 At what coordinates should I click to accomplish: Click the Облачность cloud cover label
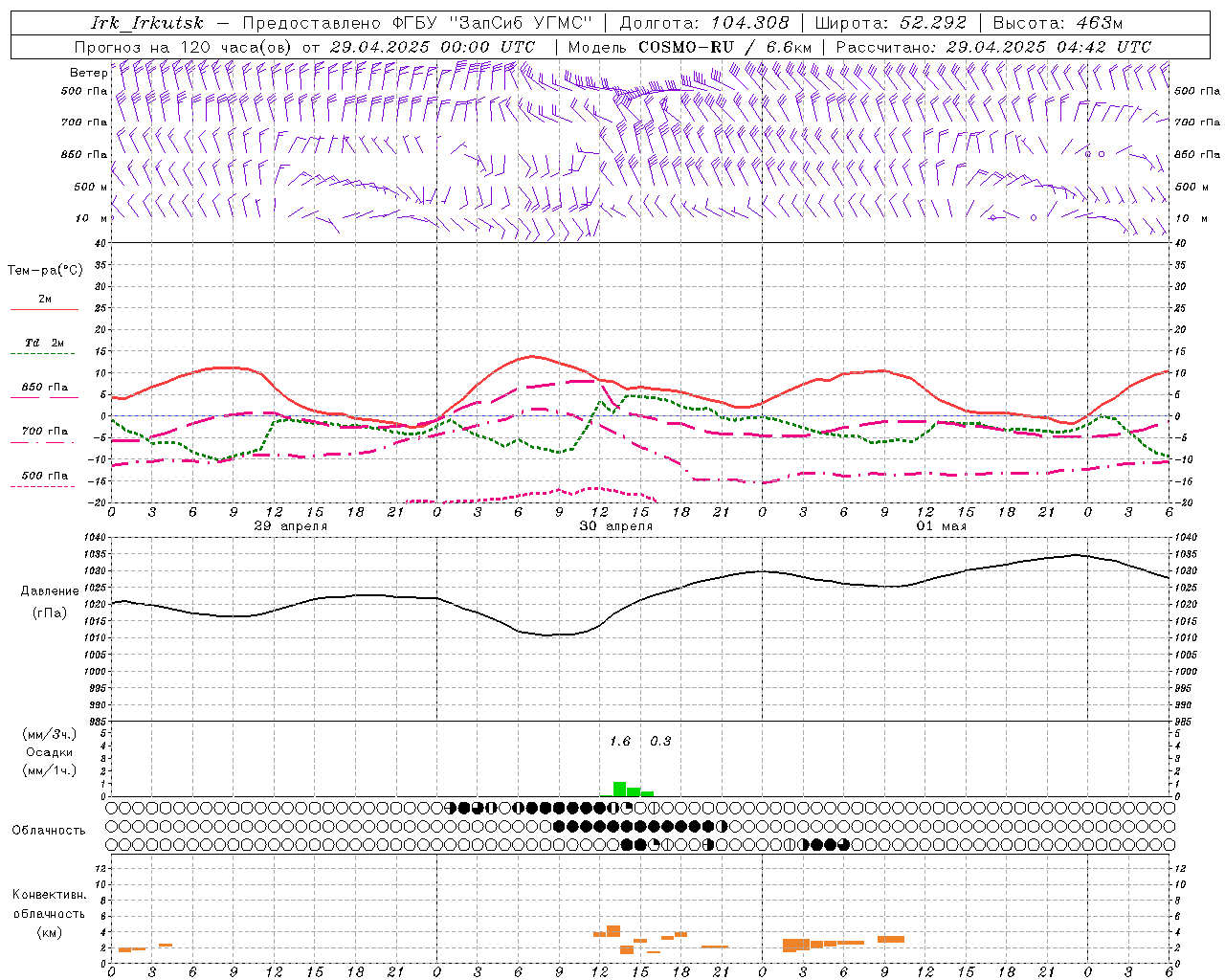(x=49, y=831)
